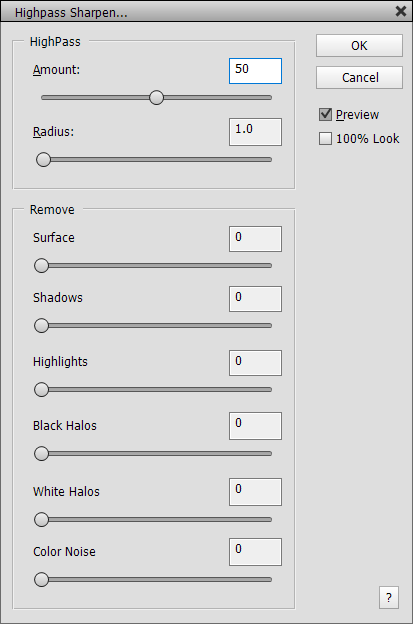This screenshot has width=413, height=624.
Task: Click the Amount slider handle
Action: pos(156,98)
